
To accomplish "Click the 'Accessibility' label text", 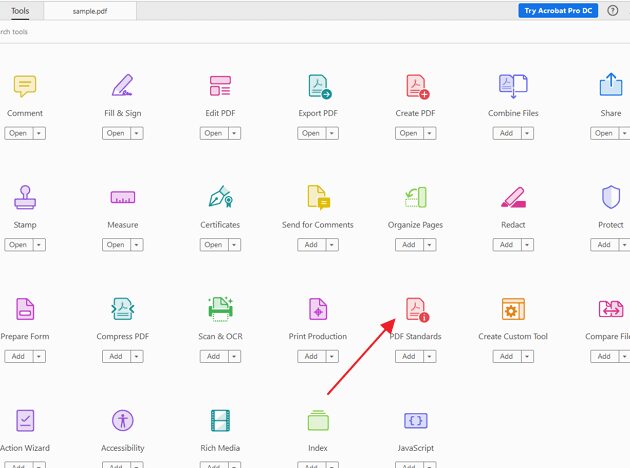I will (123, 448).
